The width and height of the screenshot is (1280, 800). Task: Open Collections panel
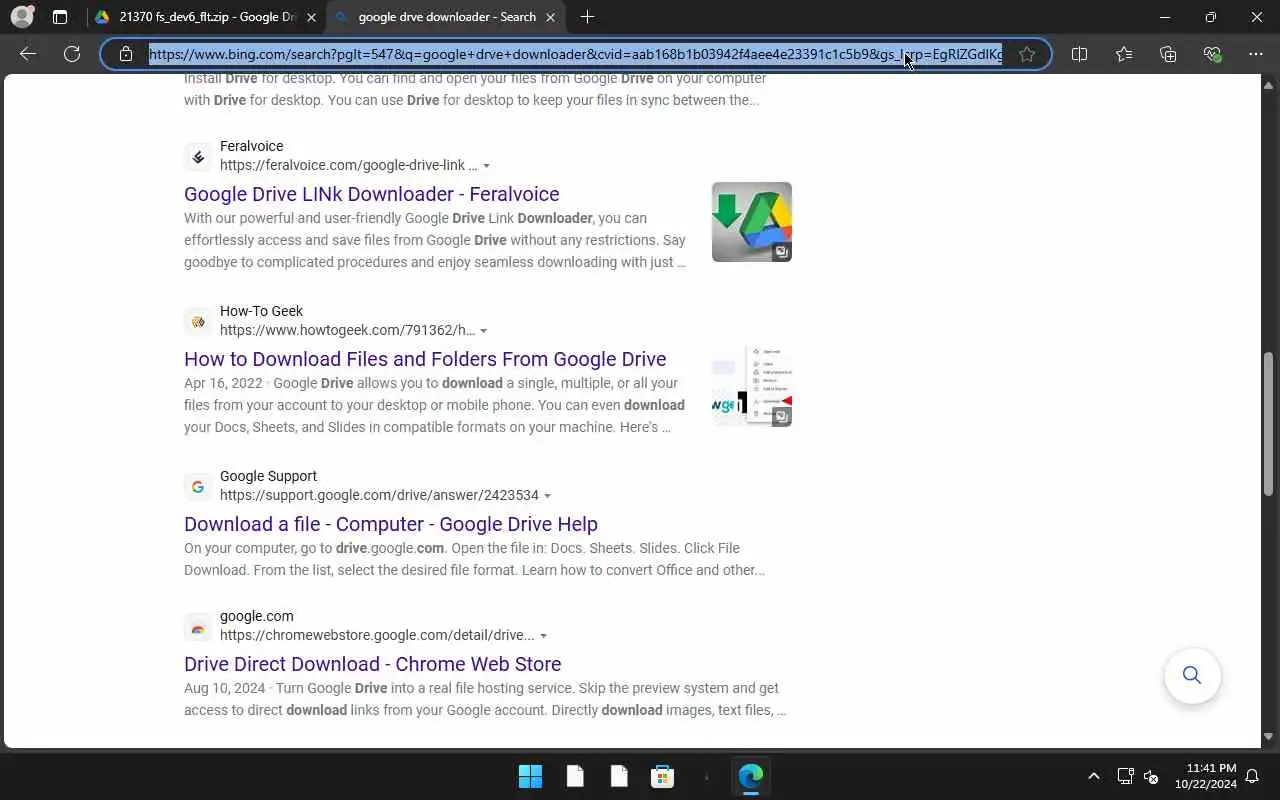[x=1168, y=54]
